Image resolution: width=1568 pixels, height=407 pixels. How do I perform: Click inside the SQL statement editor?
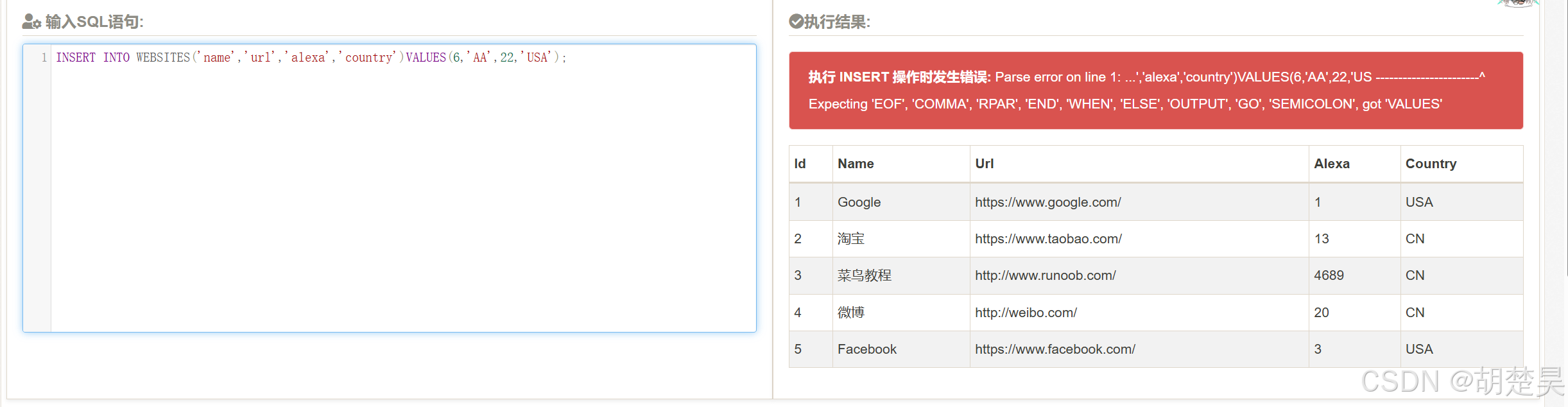pyautogui.click(x=390, y=188)
